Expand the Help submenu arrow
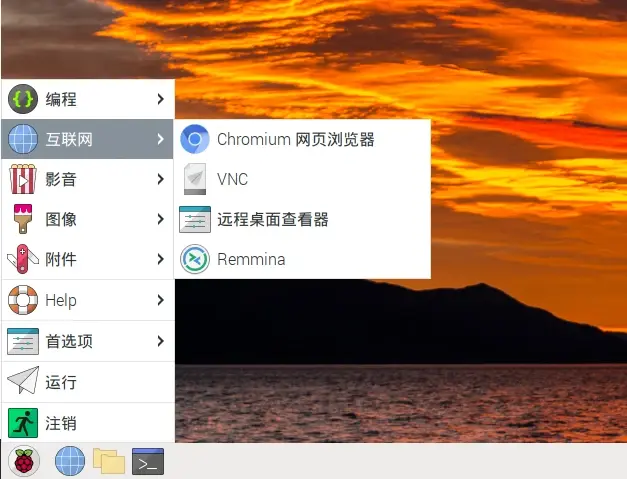 tap(160, 300)
